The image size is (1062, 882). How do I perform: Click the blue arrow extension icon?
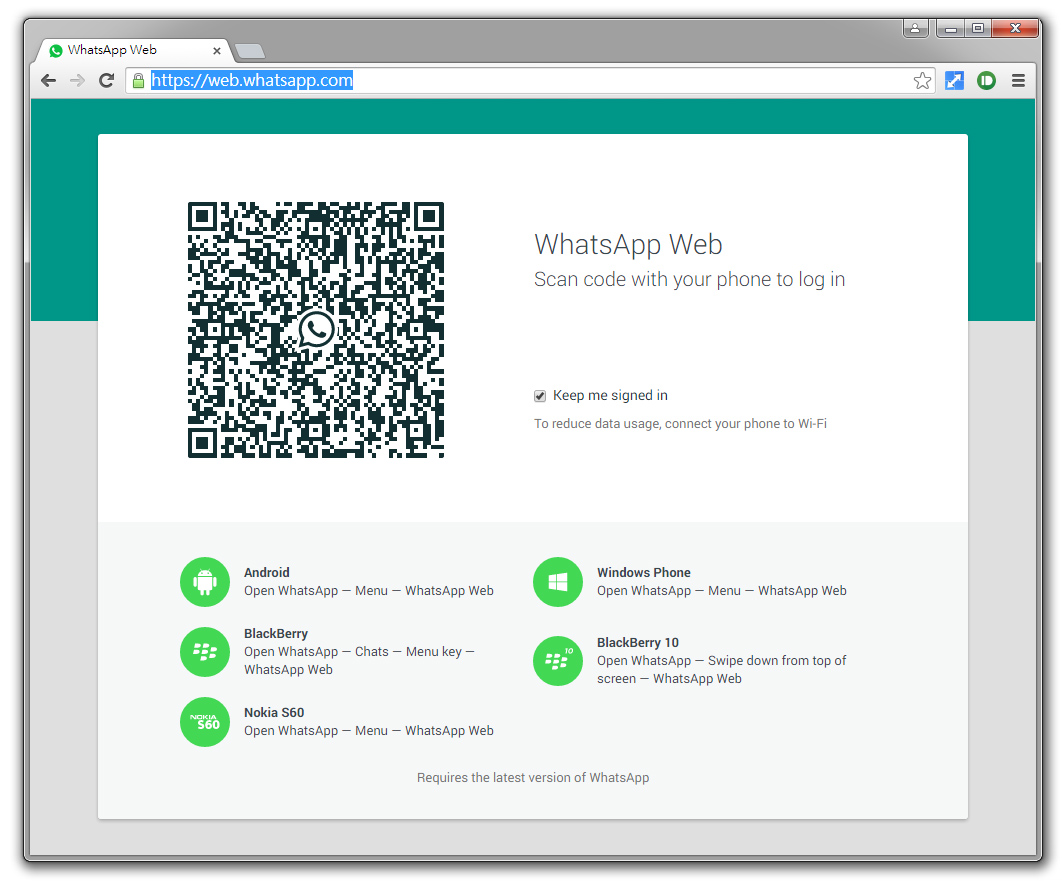(x=954, y=81)
